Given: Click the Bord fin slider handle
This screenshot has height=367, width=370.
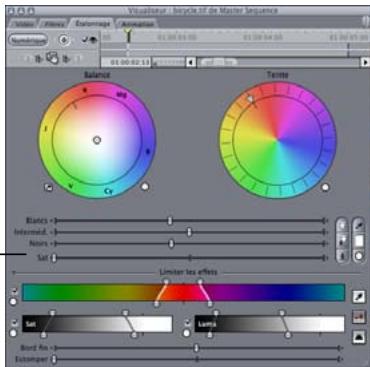Looking at the screenshot, I should (x=196, y=348).
